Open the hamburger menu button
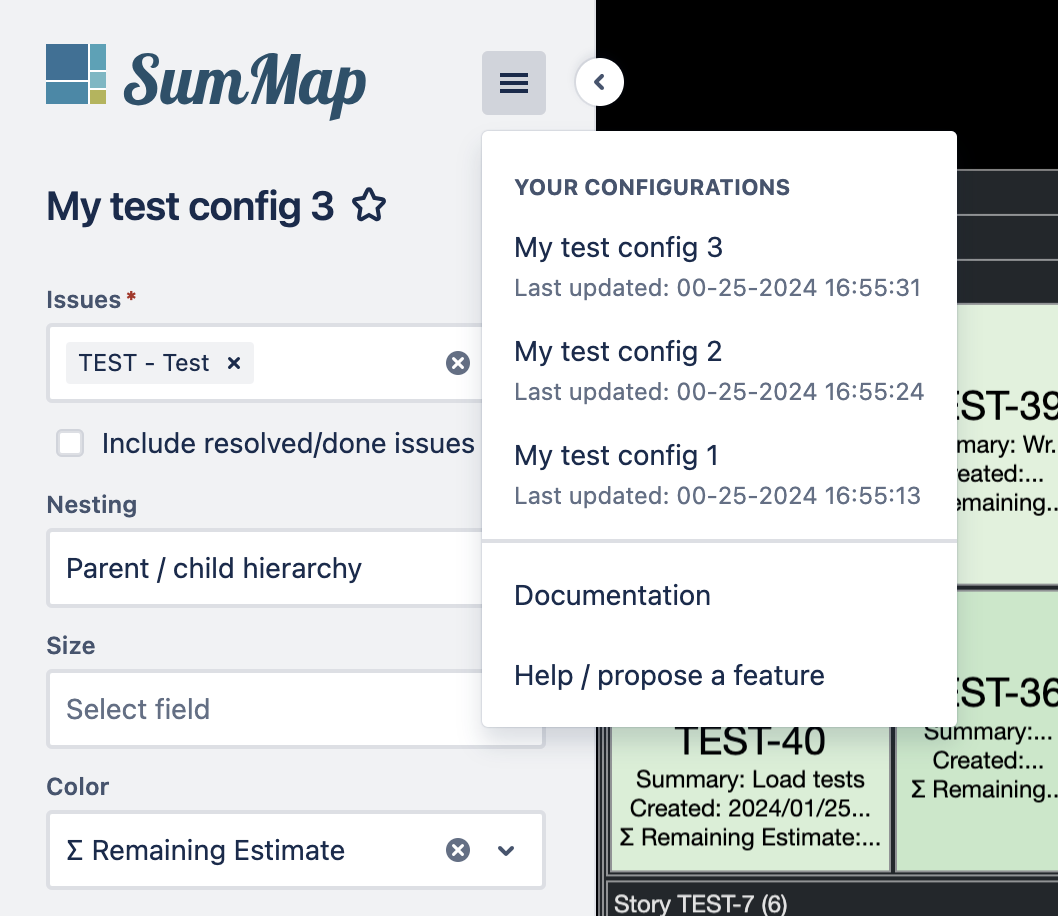Screen dimensions: 1058x916 (x=513, y=83)
